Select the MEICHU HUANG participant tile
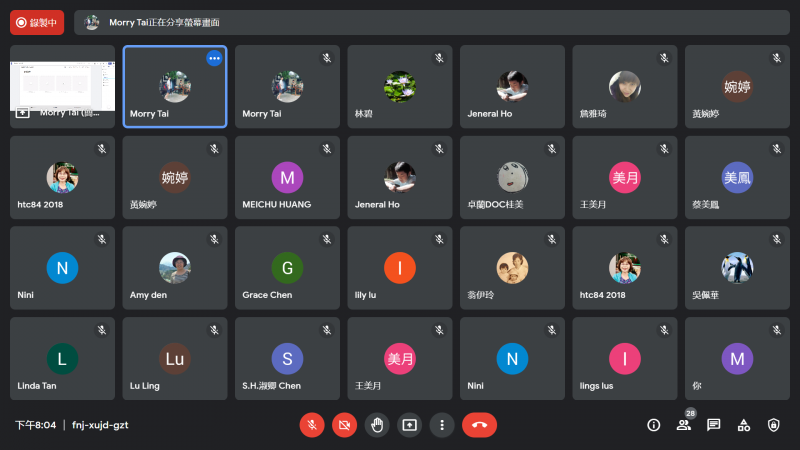 pos(287,177)
